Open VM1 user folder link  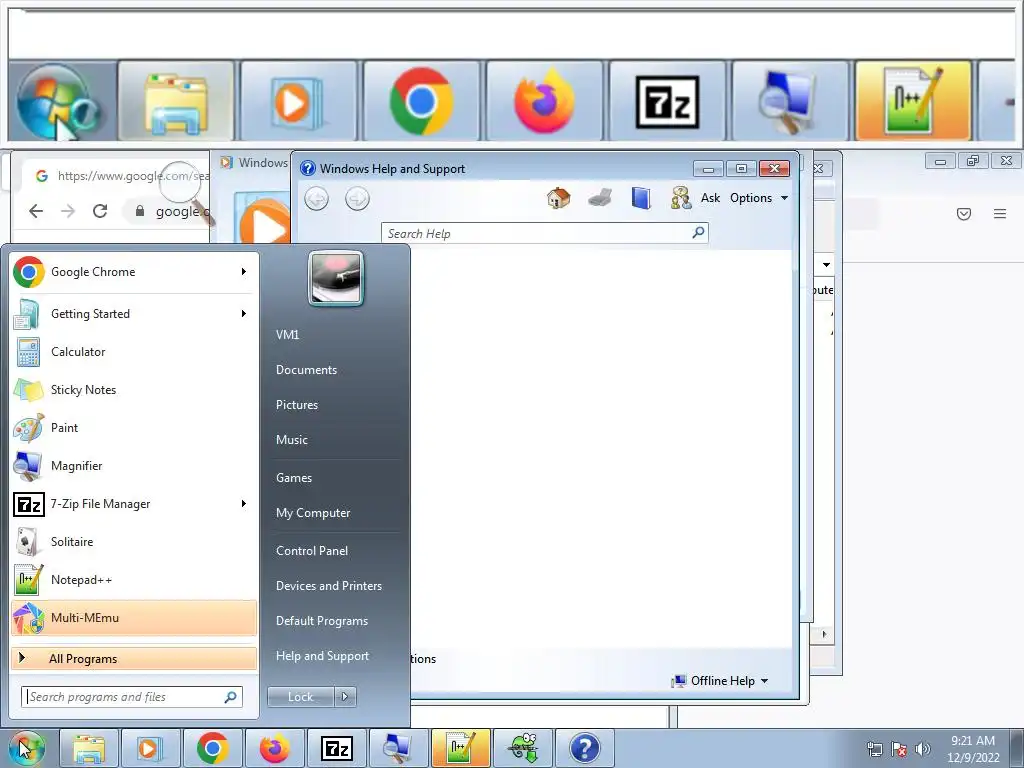(287, 334)
